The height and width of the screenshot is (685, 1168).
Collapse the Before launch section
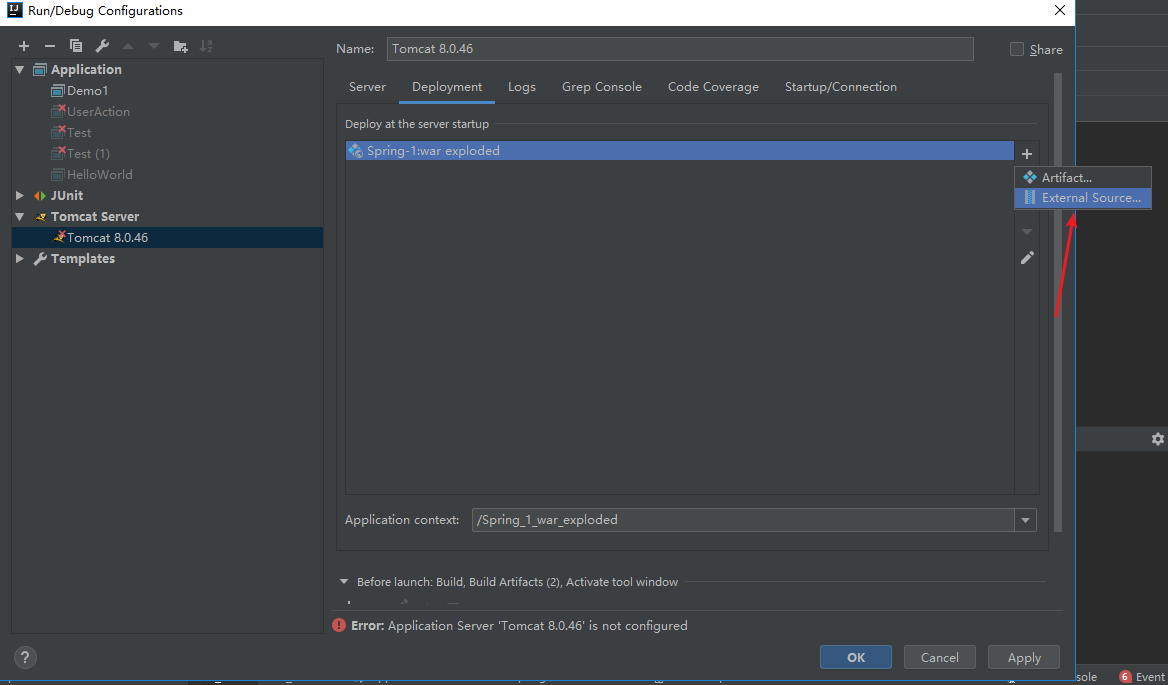344,582
